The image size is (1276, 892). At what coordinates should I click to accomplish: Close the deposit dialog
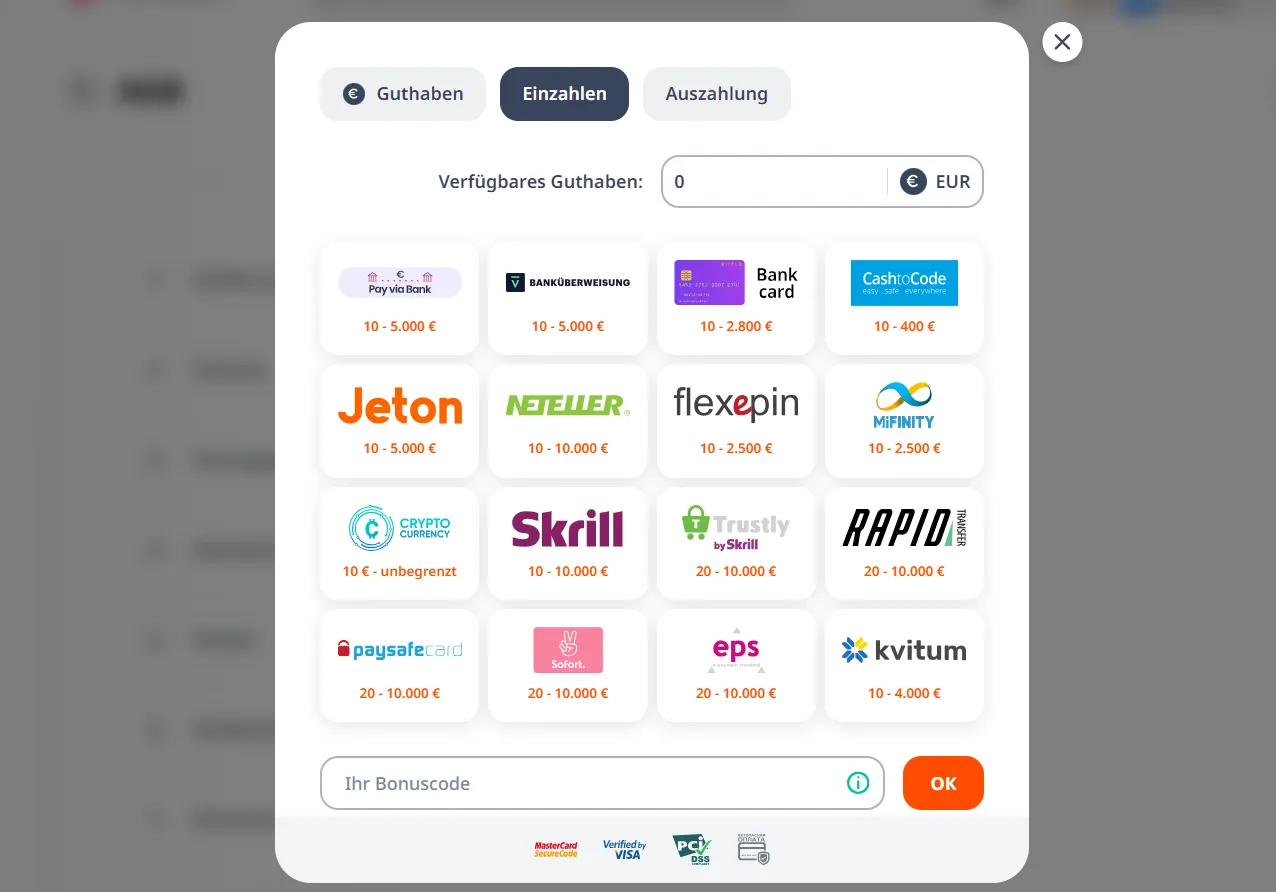pos(1062,42)
